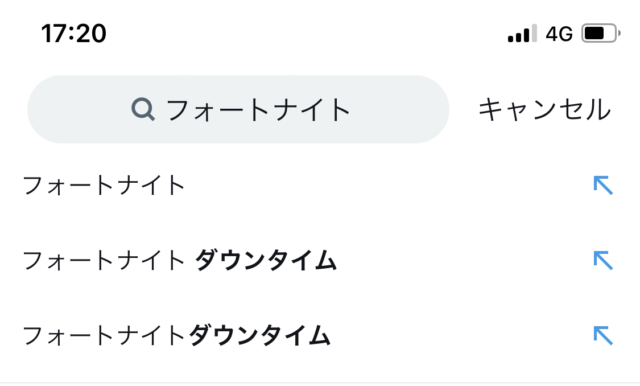Click the cellular signal bars icon
Screen dimensions: 640x386
tap(522, 33)
